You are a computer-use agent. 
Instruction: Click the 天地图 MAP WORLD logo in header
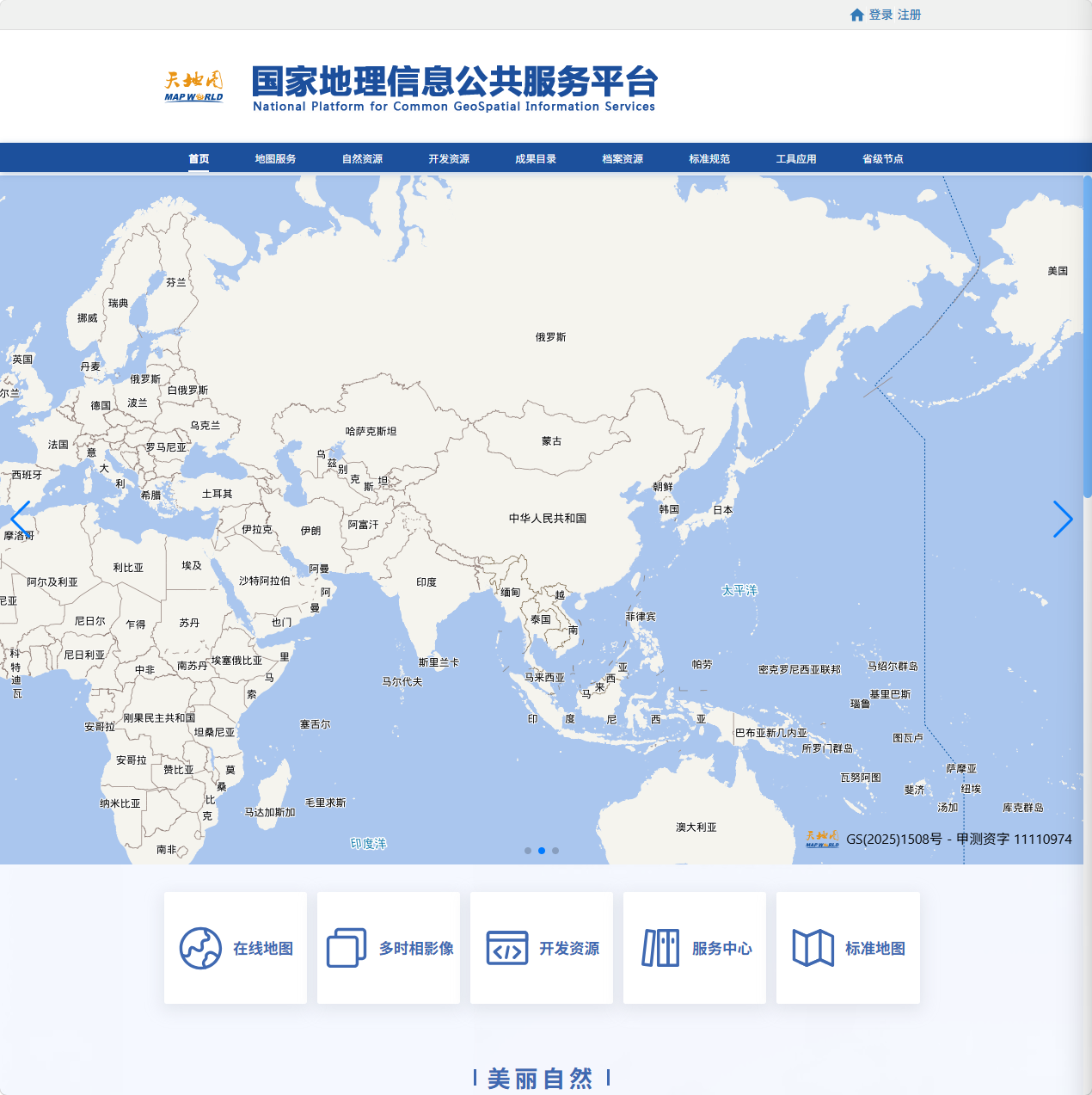click(195, 84)
